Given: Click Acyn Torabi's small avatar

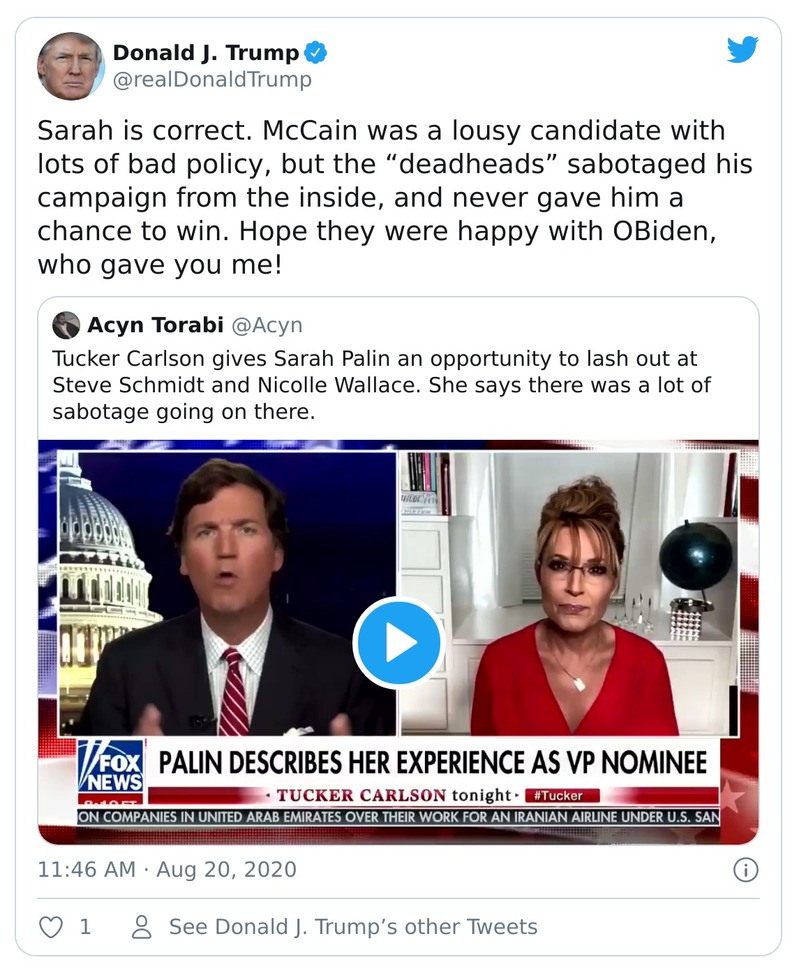Looking at the screenshot, I should 66,325.
